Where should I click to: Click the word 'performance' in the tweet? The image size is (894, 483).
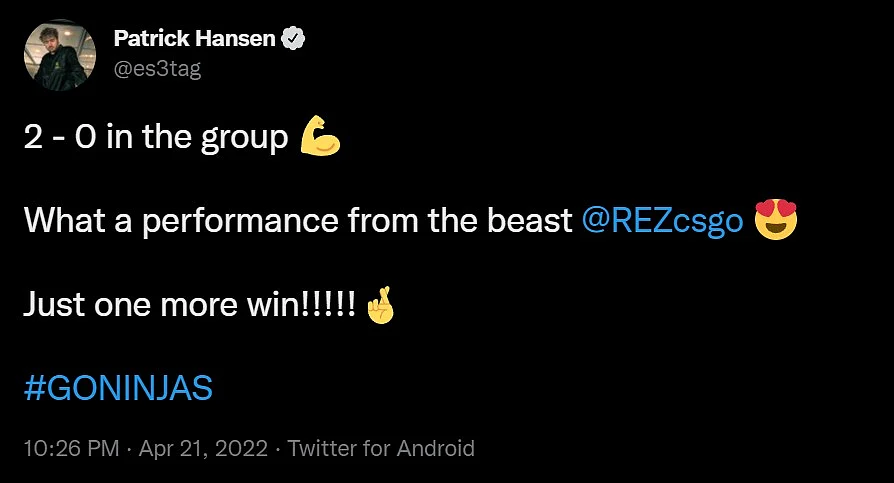click(240, 221)
